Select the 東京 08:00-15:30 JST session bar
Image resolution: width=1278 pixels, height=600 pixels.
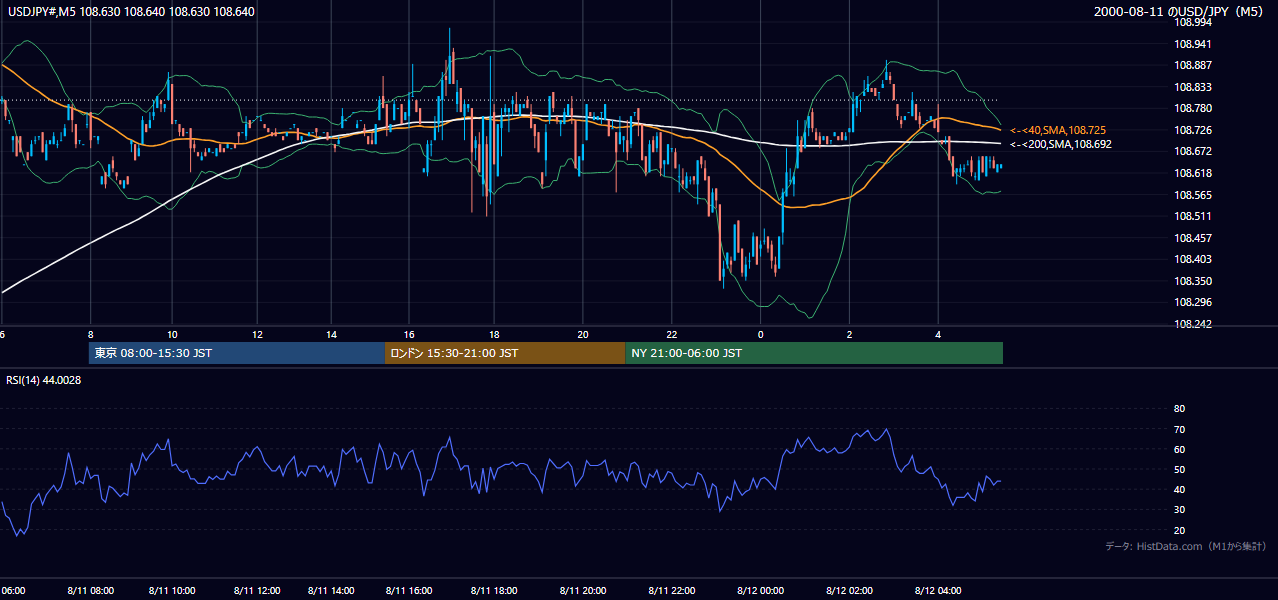tap(237, 353)
